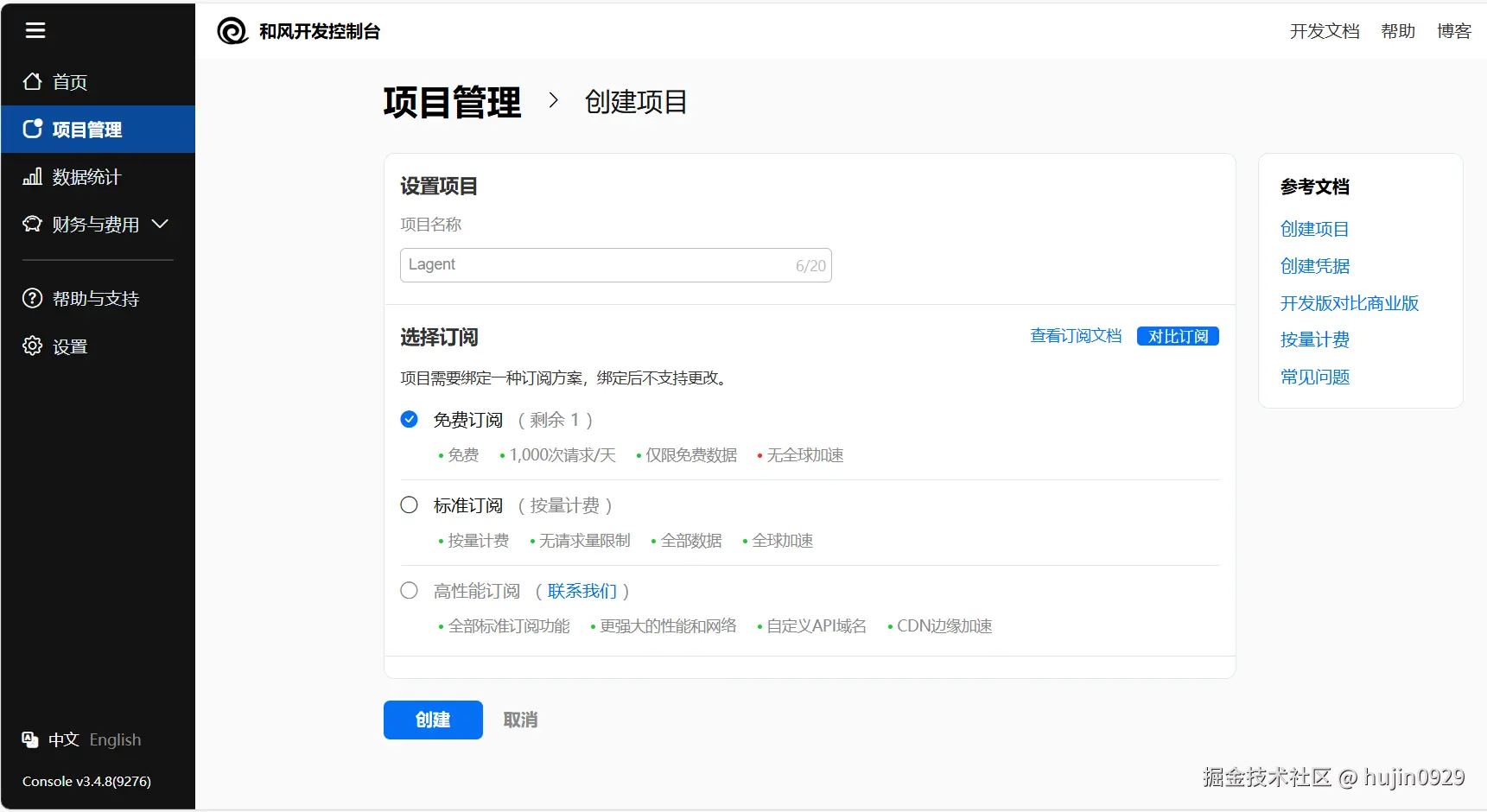
Task: Click the 财务与费用 wallet icon
Action: click(x=31, y=224)
